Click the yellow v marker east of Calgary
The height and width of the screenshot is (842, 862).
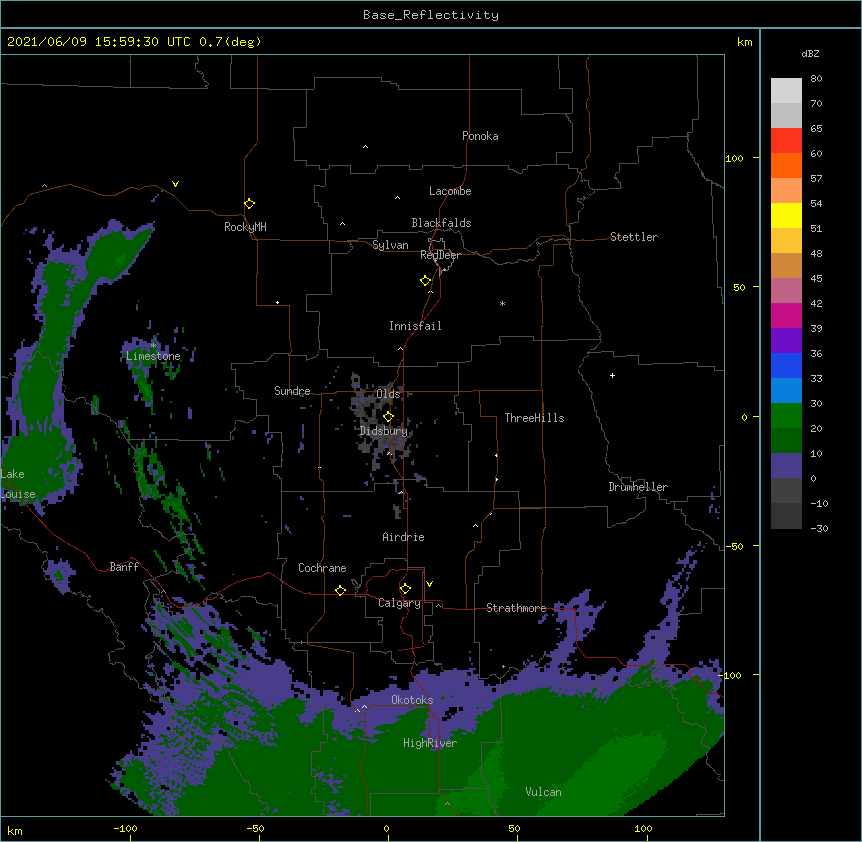click(429, 584)
